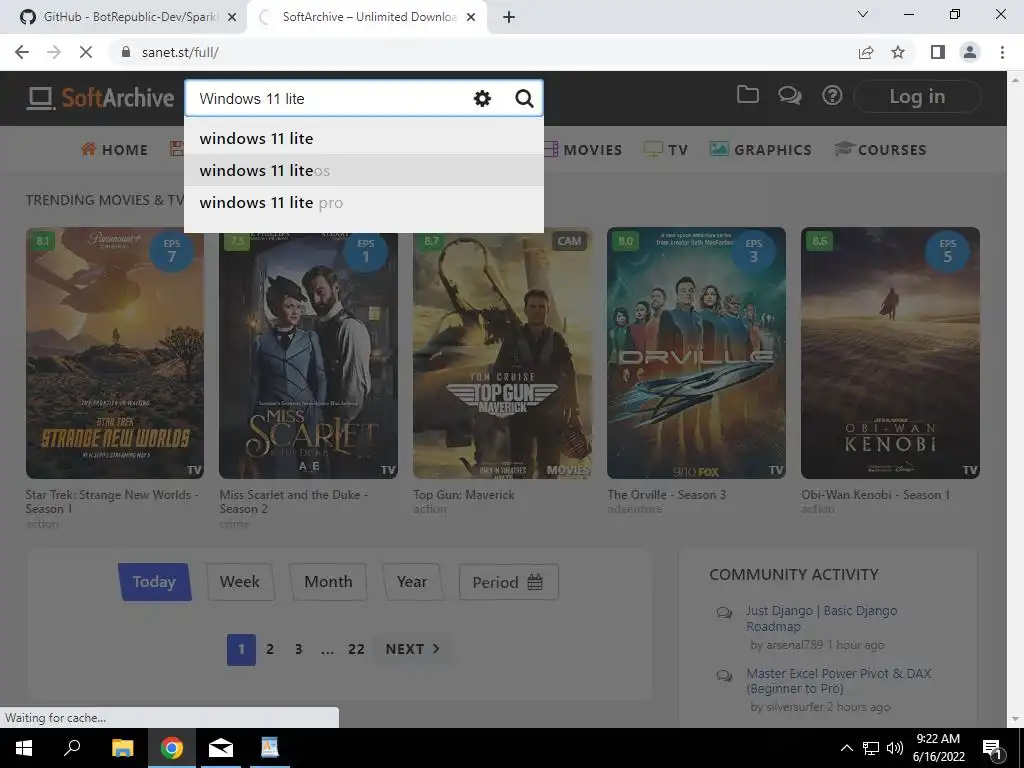
Task: Close the GitHub tab
Action: point(231,17)
